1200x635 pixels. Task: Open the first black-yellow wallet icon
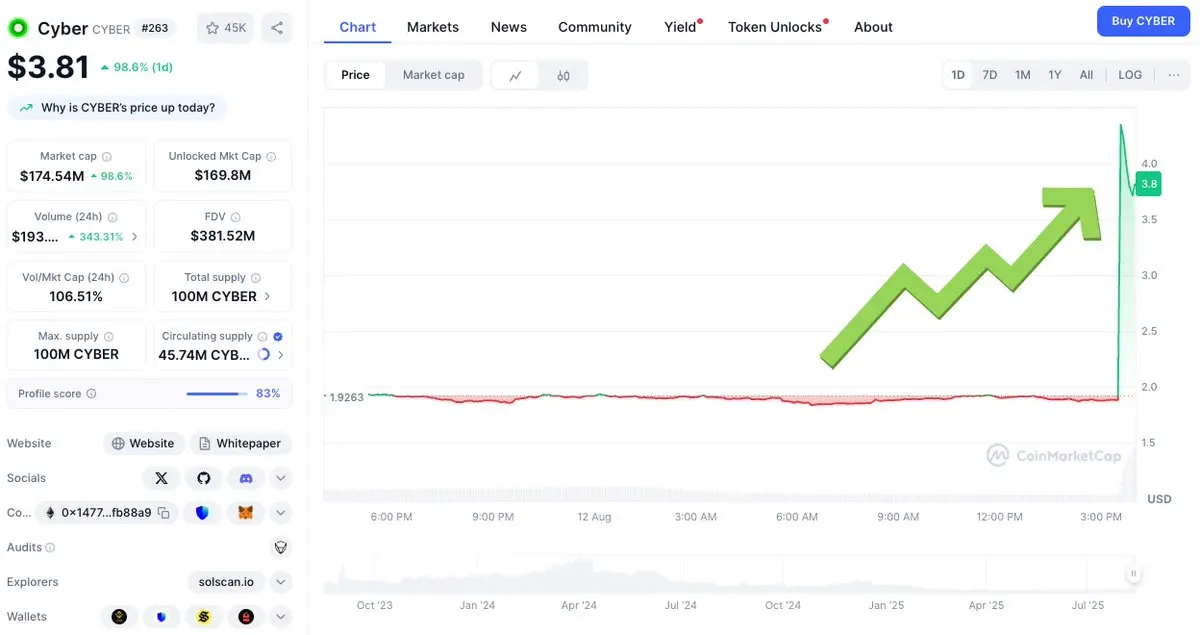(119, 617)
